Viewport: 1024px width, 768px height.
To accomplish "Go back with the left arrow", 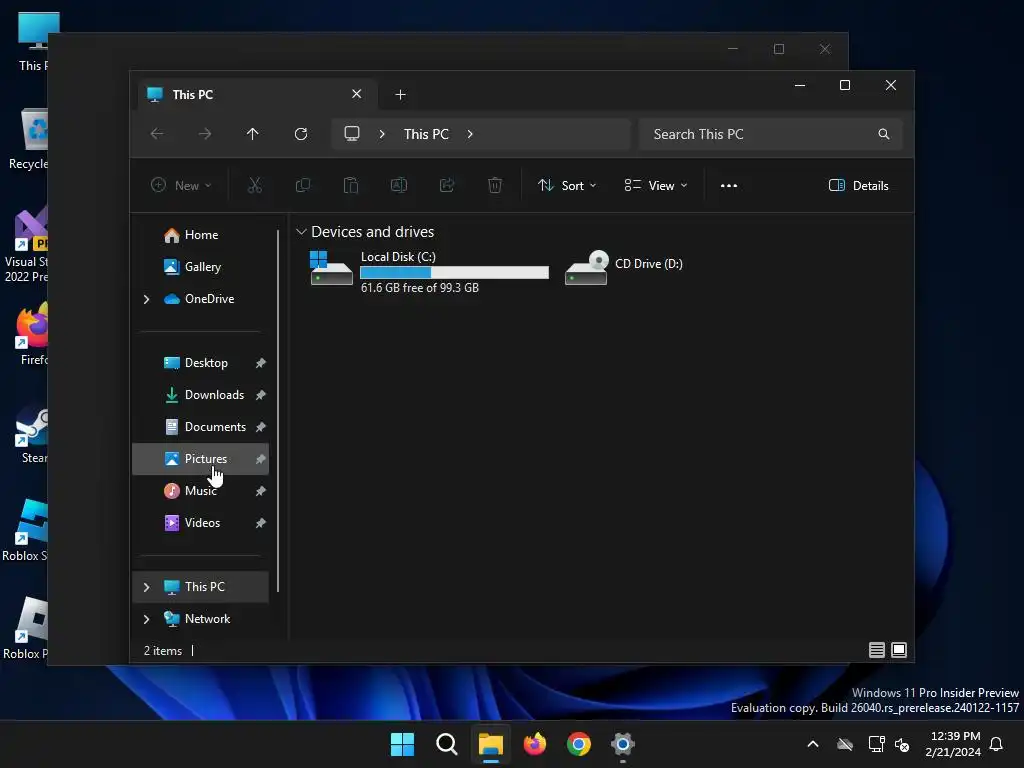I will (x=157, y=134).
